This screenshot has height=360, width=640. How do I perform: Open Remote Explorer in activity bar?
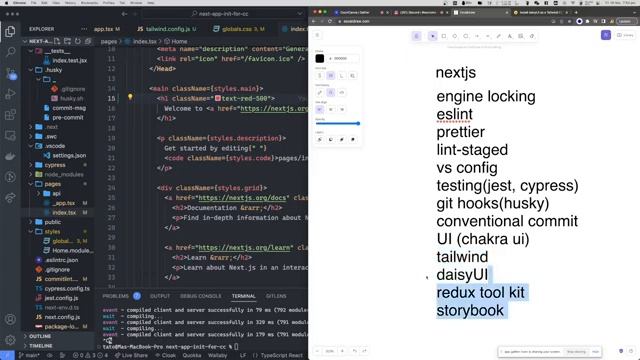coord(11,135)
